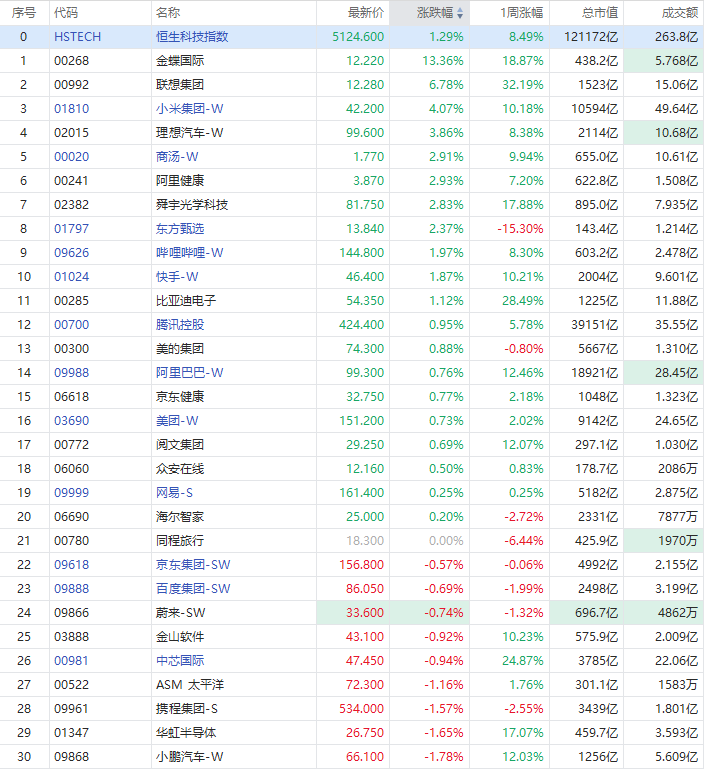Viewport: 704px width, 769px height.
Task: Select the 小鹏汽车-W name cell
Action: tap(234, 757)
